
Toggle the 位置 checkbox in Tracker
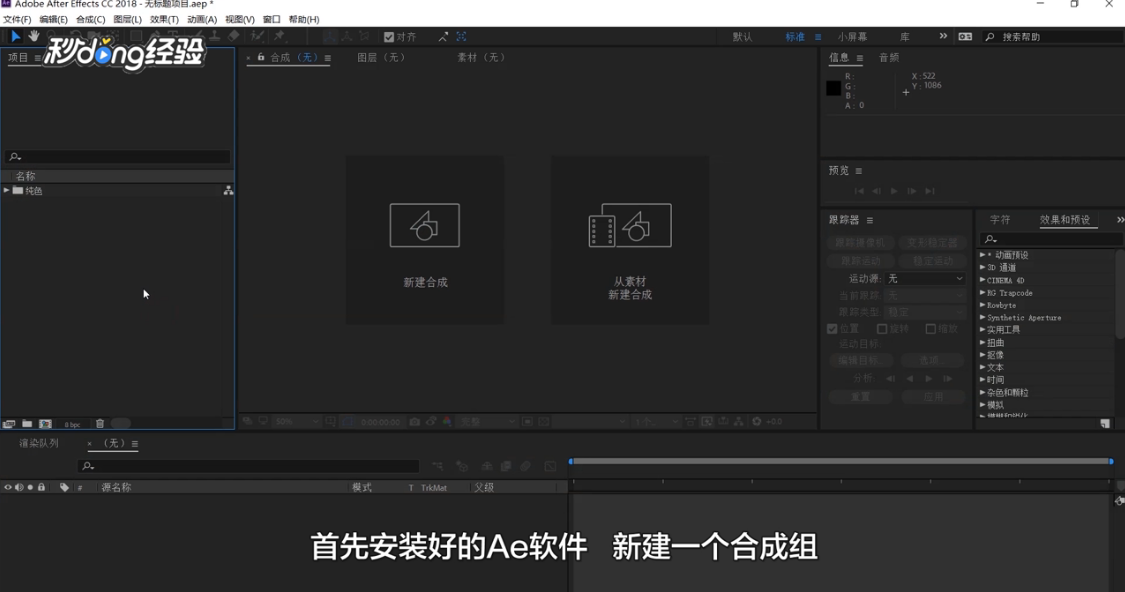pyautogui.click(x=832, y=329)
